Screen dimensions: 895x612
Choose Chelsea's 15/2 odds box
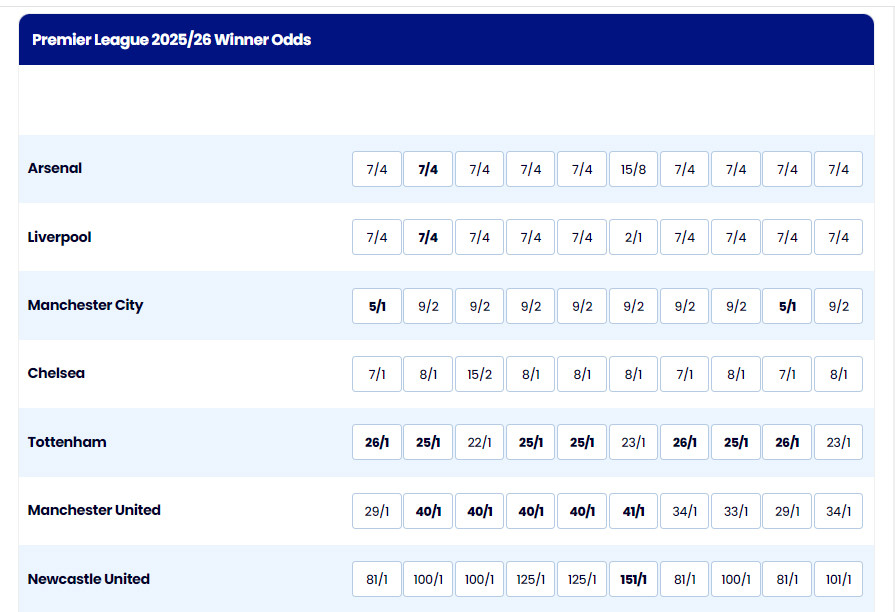pyautogui.click(x=479, y=374)
